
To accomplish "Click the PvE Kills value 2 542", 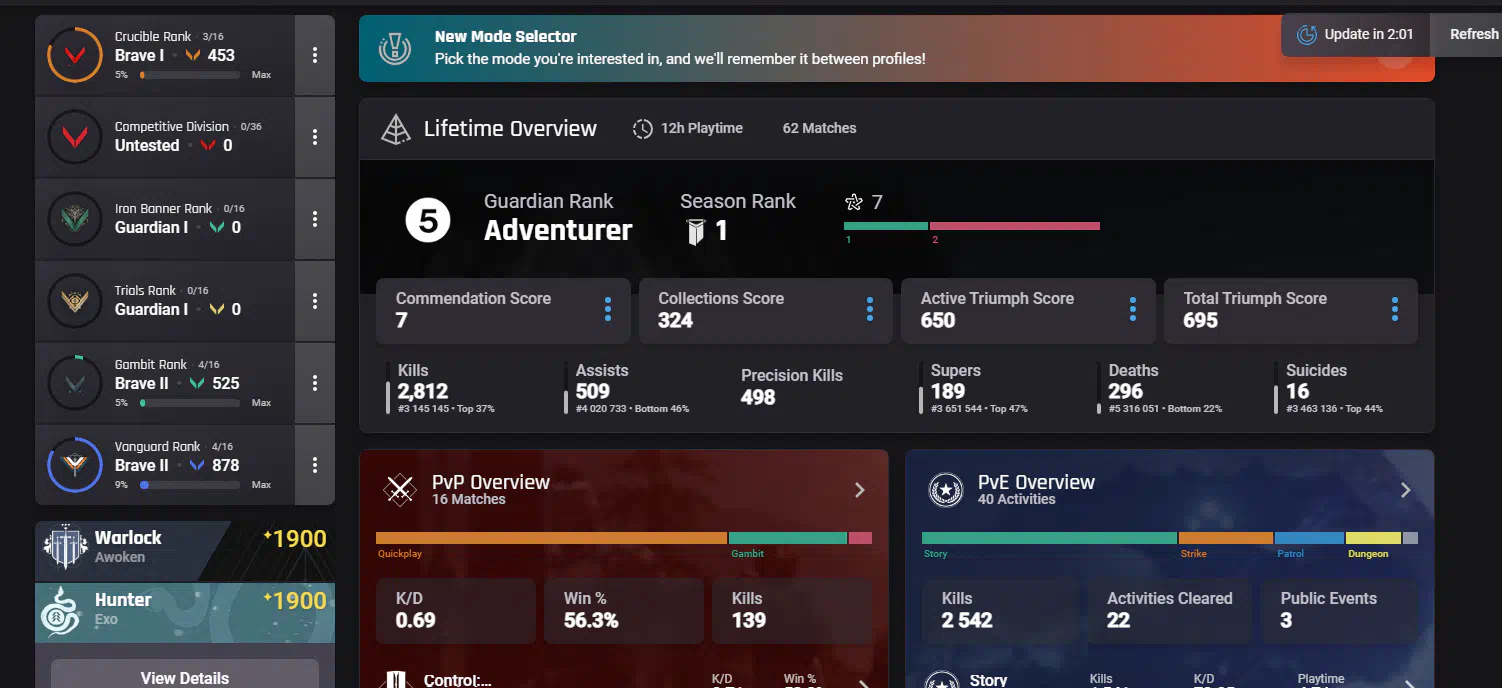I will pos(968,620).
